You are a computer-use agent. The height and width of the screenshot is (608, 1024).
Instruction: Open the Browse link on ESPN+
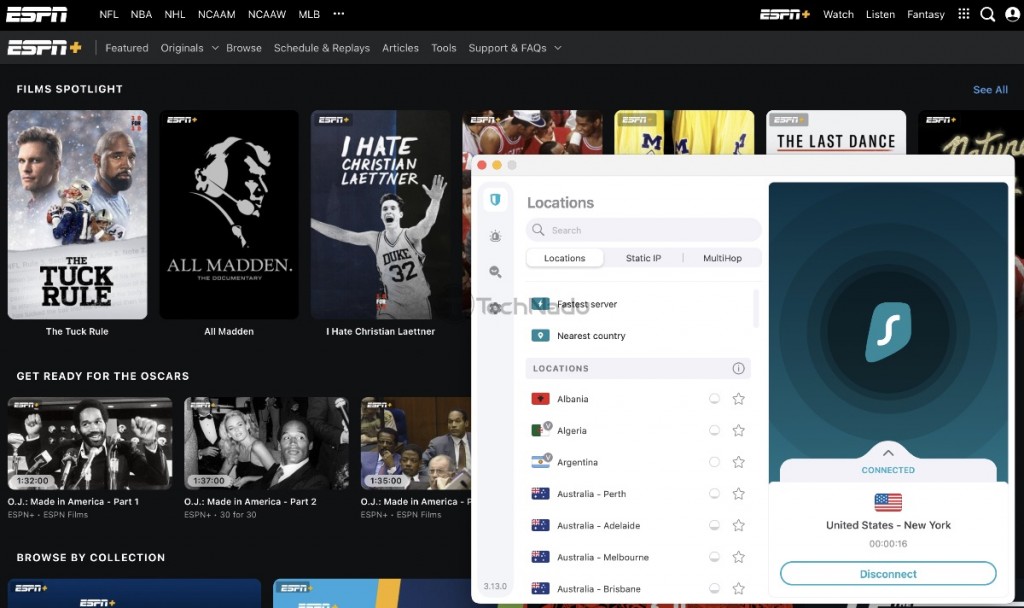click(244, 48)
